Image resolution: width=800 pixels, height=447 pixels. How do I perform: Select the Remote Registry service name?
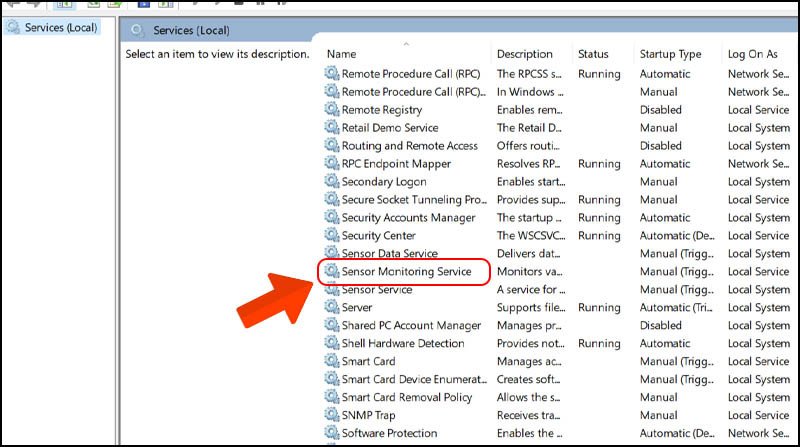(382, 110)
